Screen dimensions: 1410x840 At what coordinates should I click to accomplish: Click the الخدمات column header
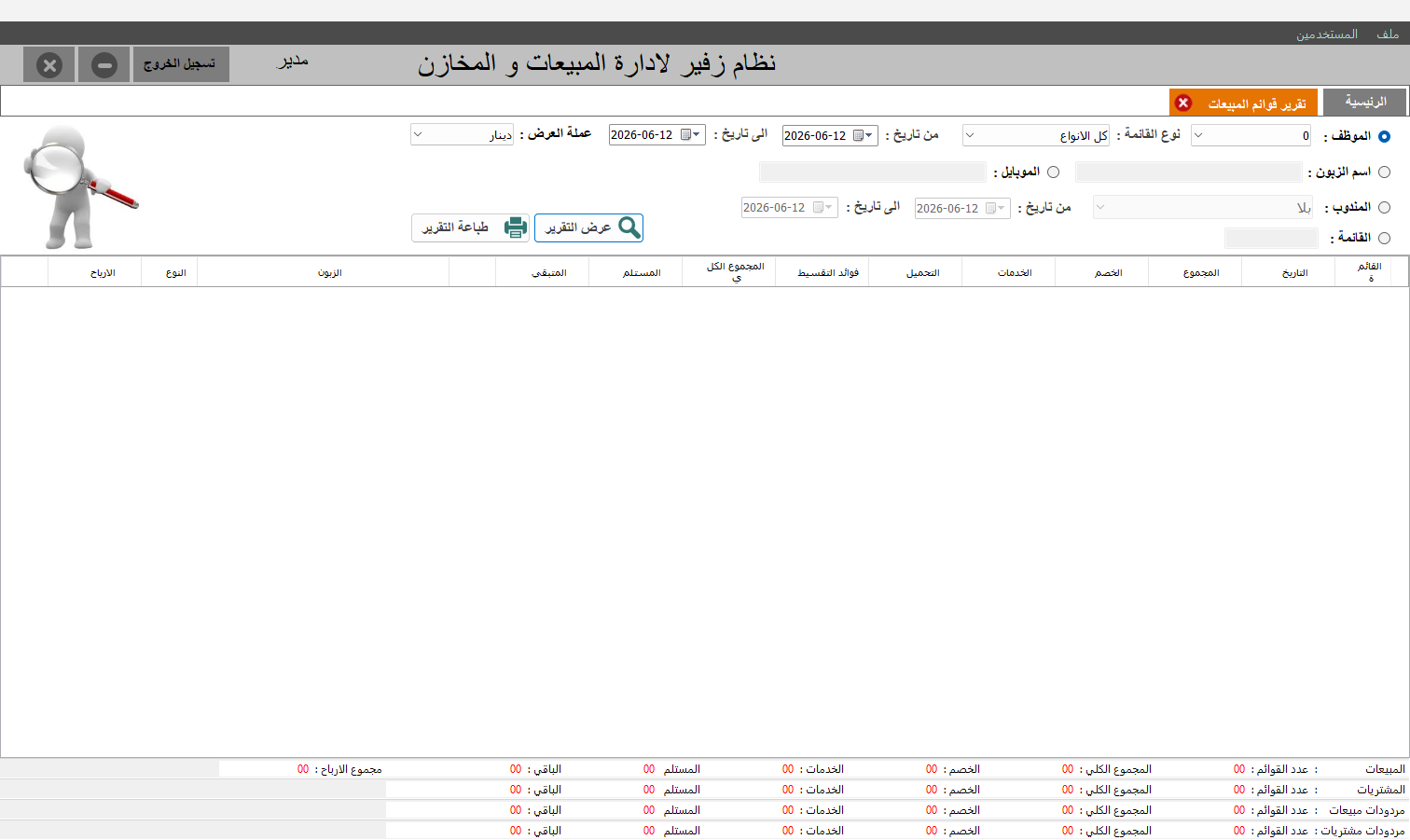pos(1008,272)
